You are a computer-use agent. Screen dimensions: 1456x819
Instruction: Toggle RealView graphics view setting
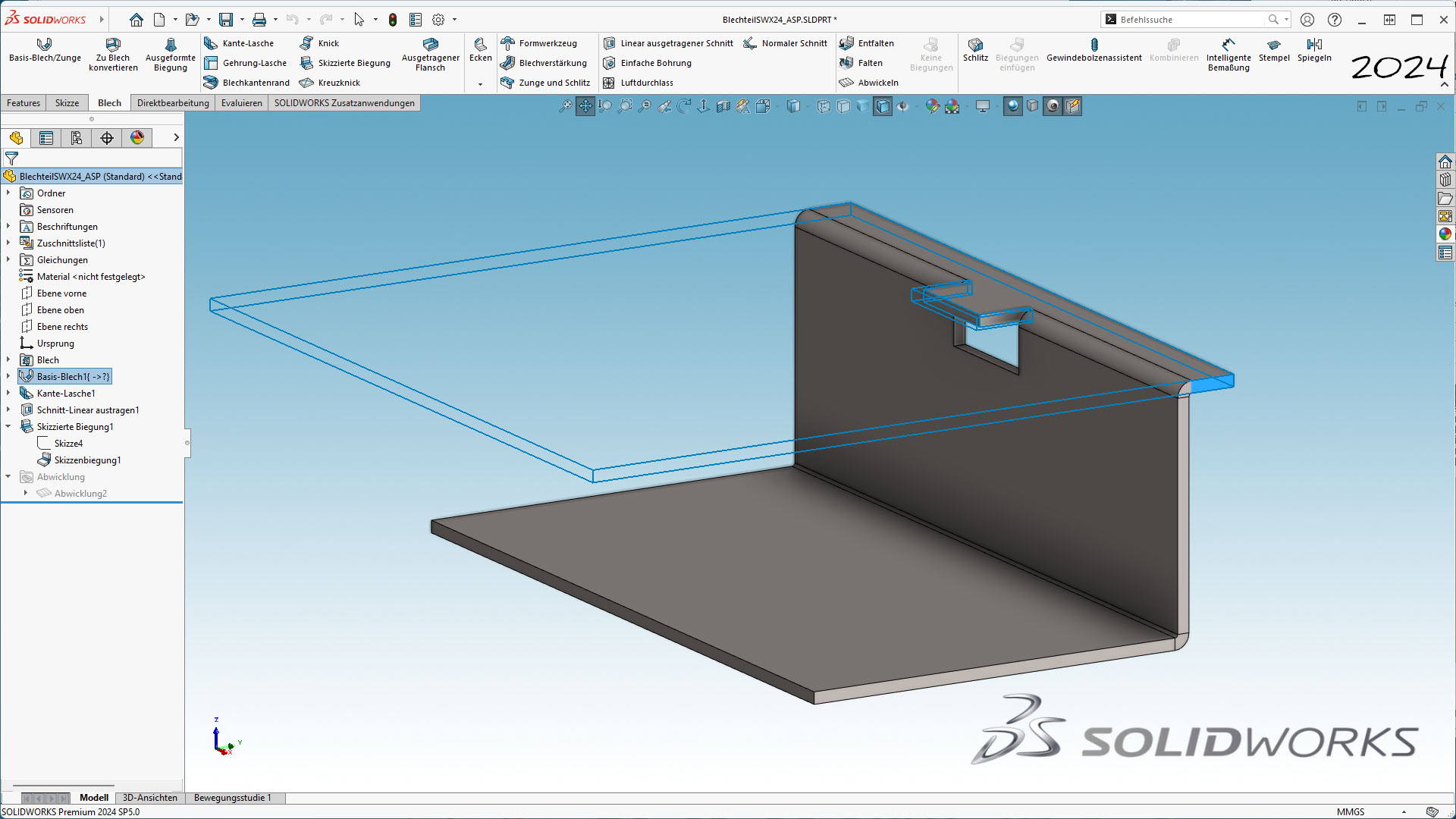tap(1012, 106)
